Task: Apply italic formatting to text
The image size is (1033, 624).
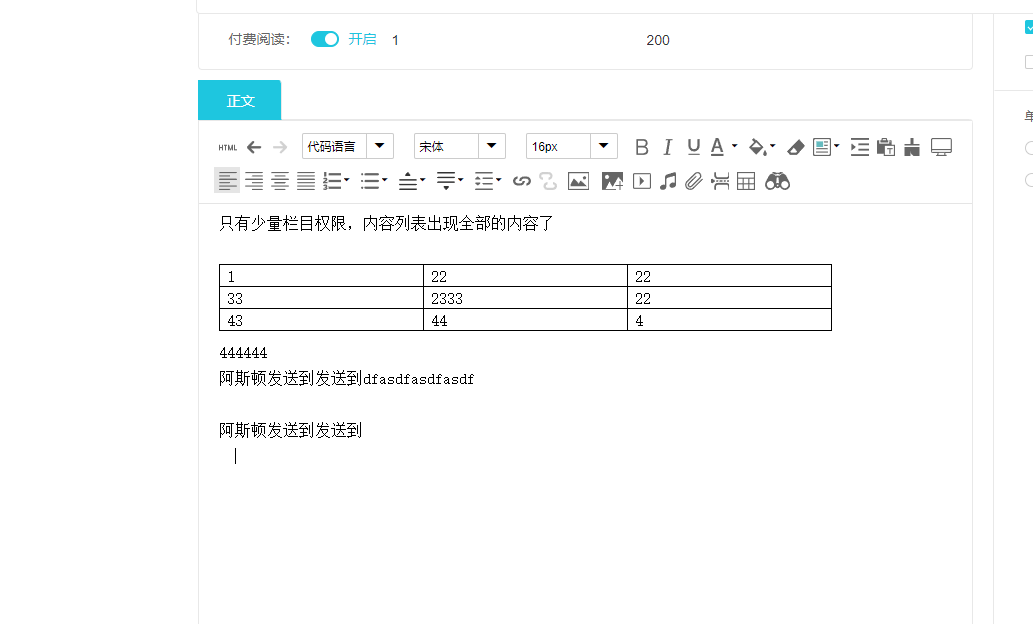Action: (x=668, y=147)
